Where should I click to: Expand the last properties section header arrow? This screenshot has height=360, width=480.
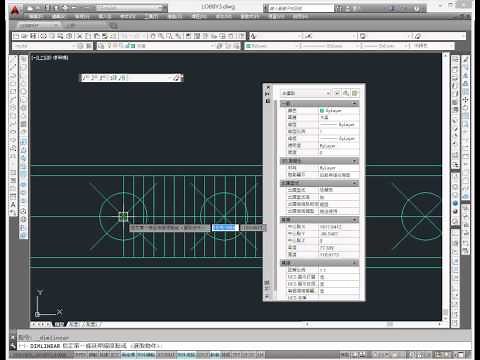coord(355,263)
